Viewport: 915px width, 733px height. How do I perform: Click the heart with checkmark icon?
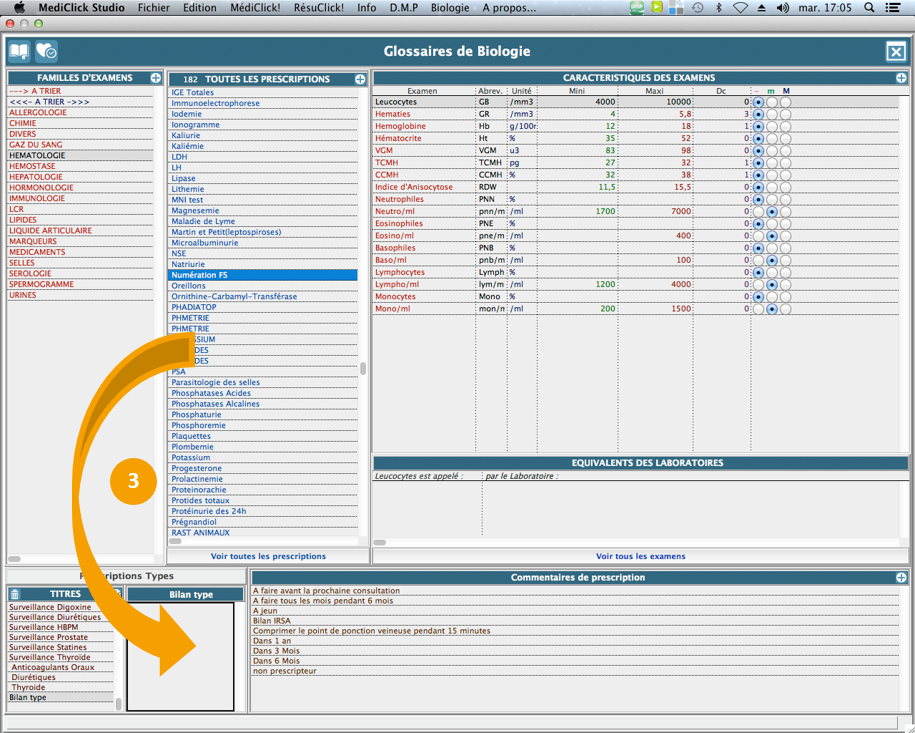[46, 51]
